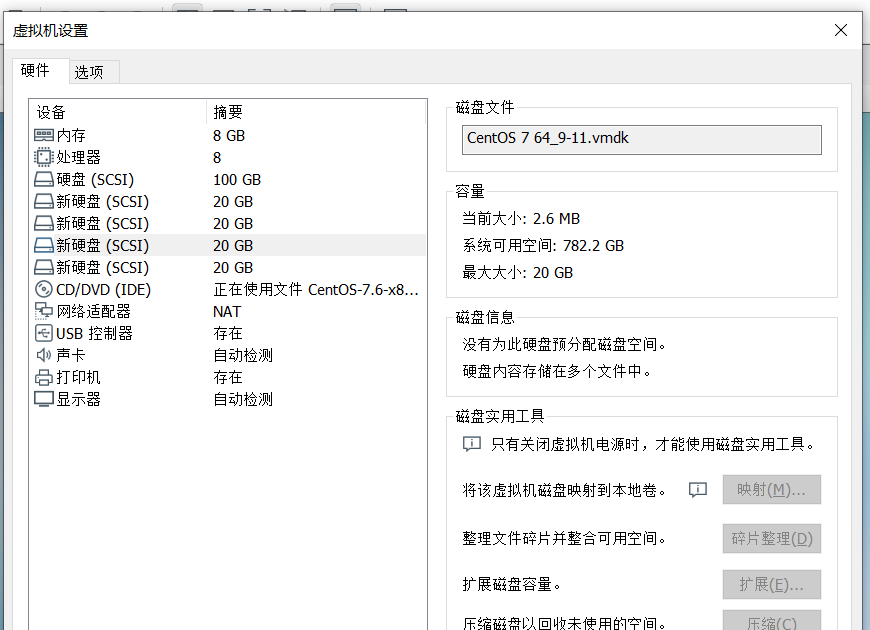Click the 压缩(C) compact button
The width and height of the screenshot is (870, 630).
[x=771, y=621]
